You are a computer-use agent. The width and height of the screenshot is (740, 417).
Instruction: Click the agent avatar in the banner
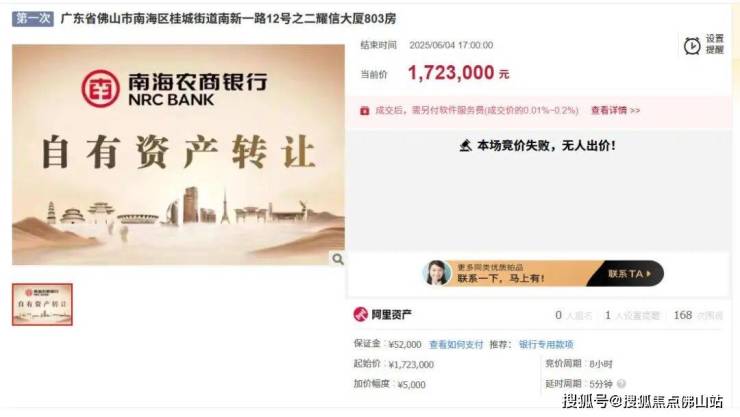point(437,273)
